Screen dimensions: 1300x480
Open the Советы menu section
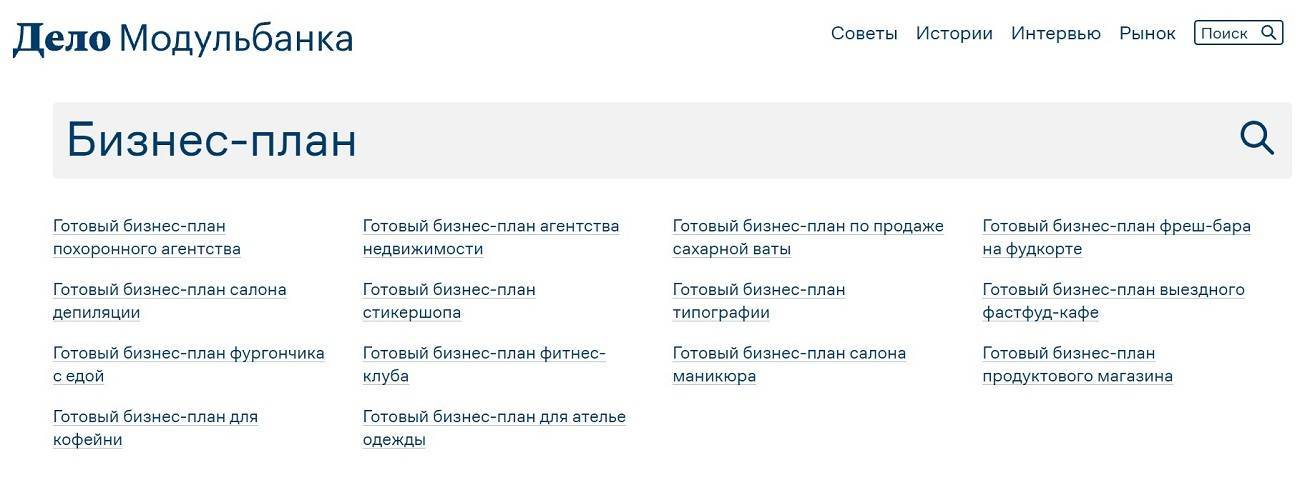point(864,33)
